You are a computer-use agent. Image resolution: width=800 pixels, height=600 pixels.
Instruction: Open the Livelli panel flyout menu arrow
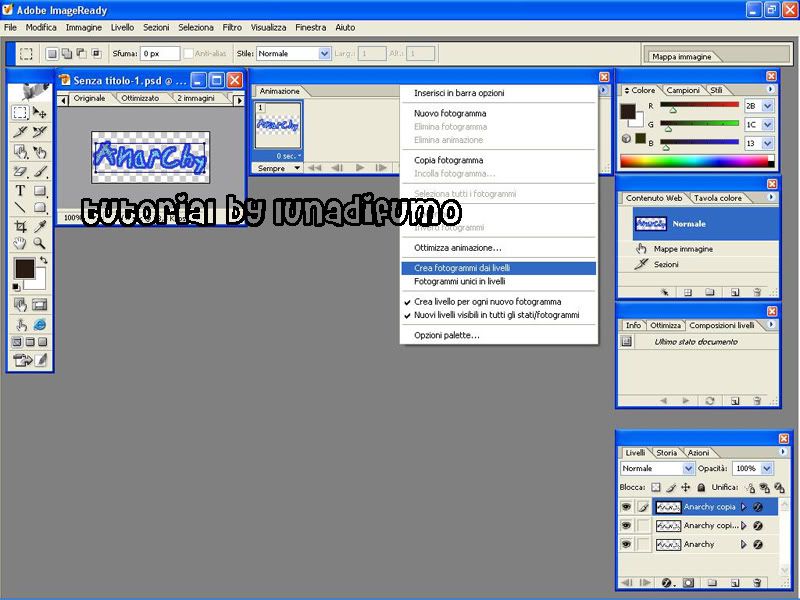pyautogui.click(x=783, y=452)
